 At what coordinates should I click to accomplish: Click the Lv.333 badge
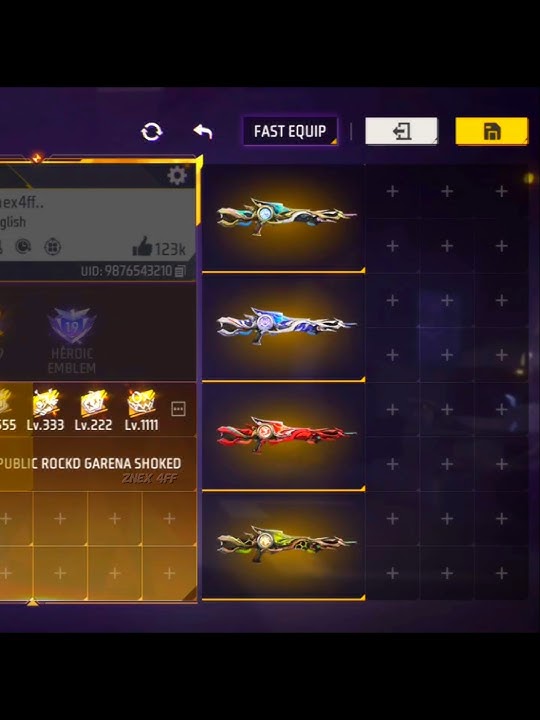45,411
